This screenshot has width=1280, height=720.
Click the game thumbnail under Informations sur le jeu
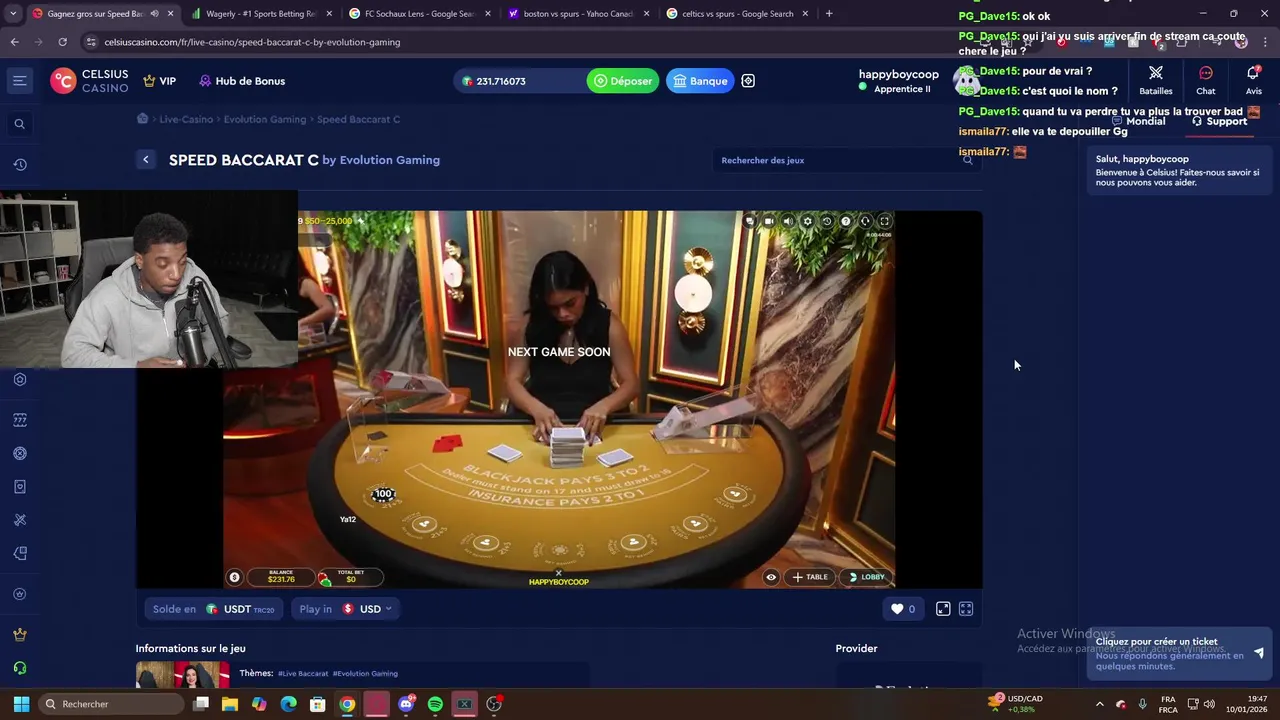click(183, 675)
